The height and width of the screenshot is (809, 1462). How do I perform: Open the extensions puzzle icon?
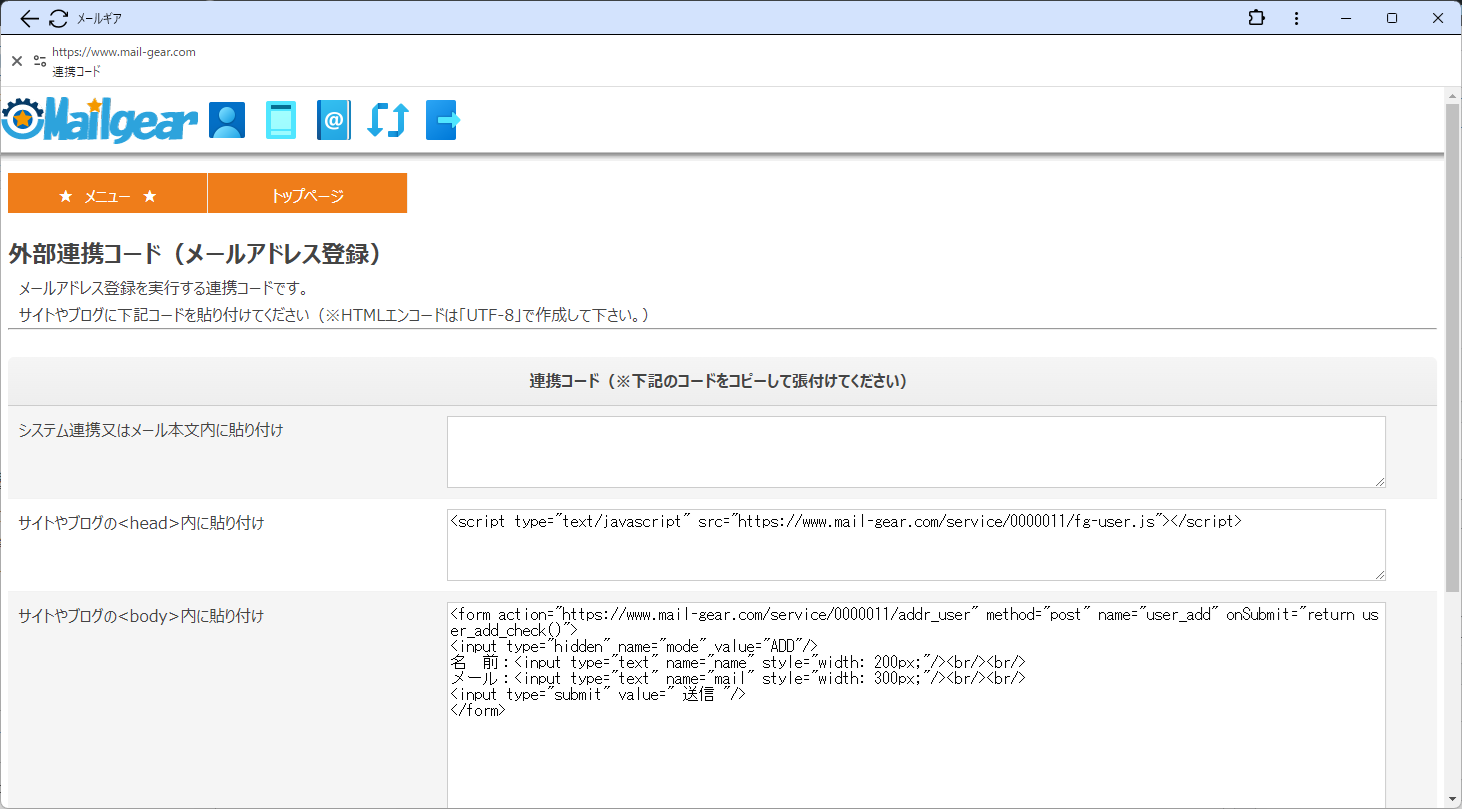[x=1256, y=18]
